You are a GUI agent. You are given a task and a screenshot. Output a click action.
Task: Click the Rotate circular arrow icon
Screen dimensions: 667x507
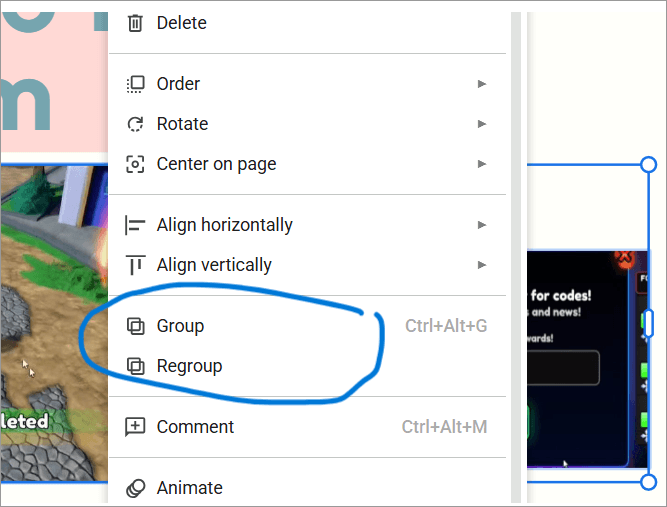coord(135,124)
